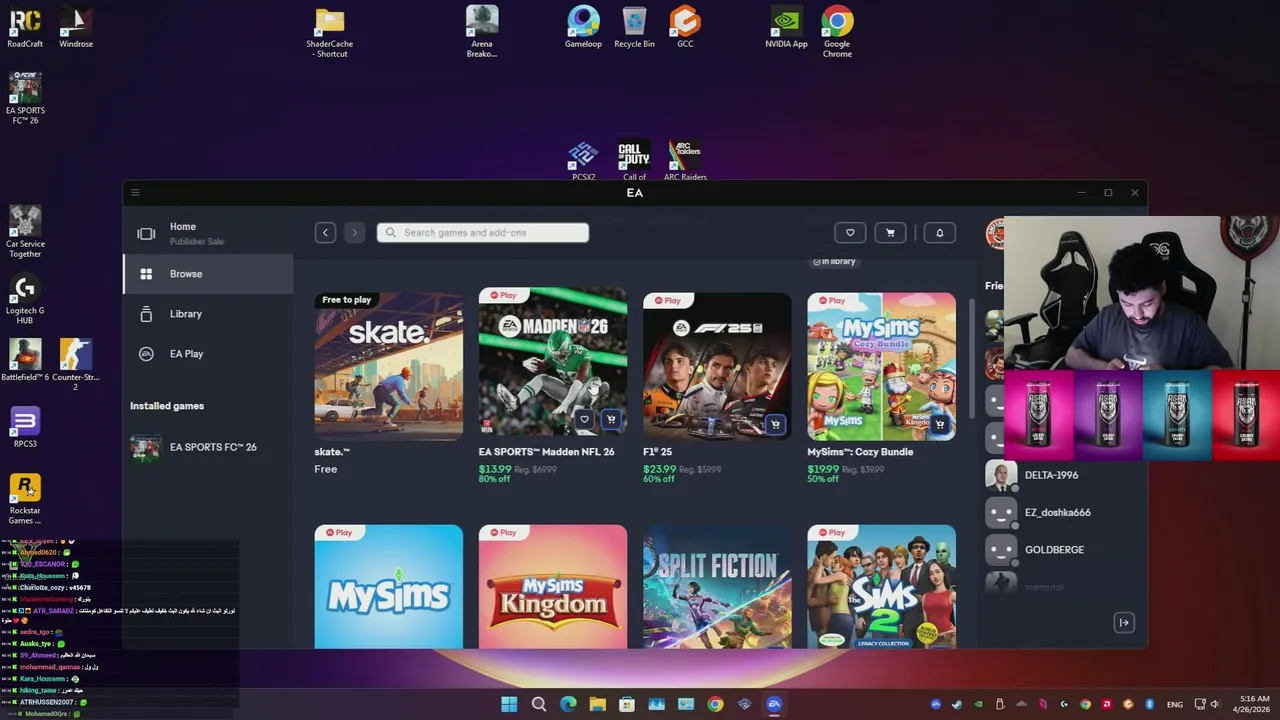This screenshot has height=720, width=1280.
Task: Click the $23.99 F1 25 price
Action: tap(659, 469)
